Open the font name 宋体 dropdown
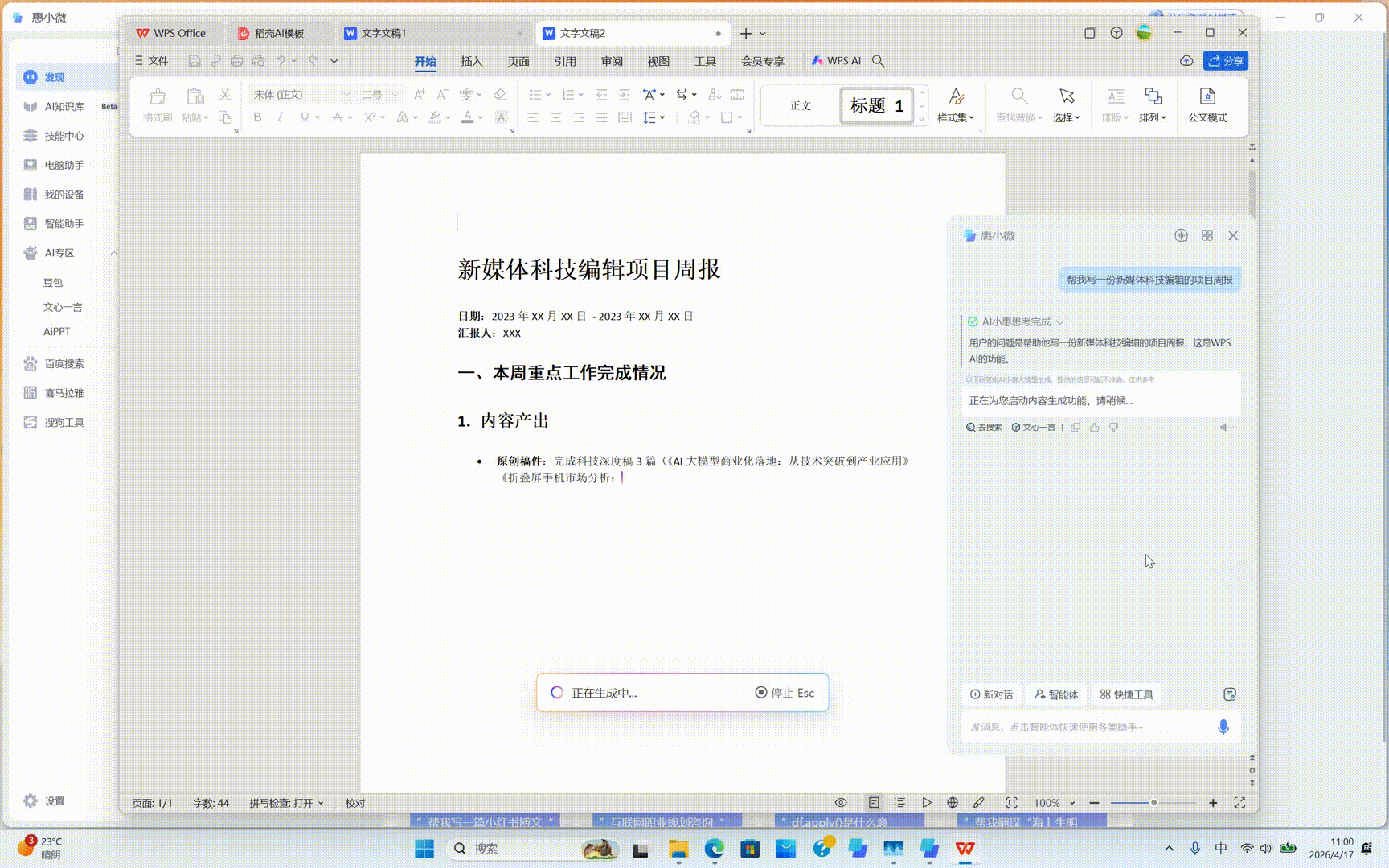The width and height of the screenshot is (1389, 868). tap(347, 95)
